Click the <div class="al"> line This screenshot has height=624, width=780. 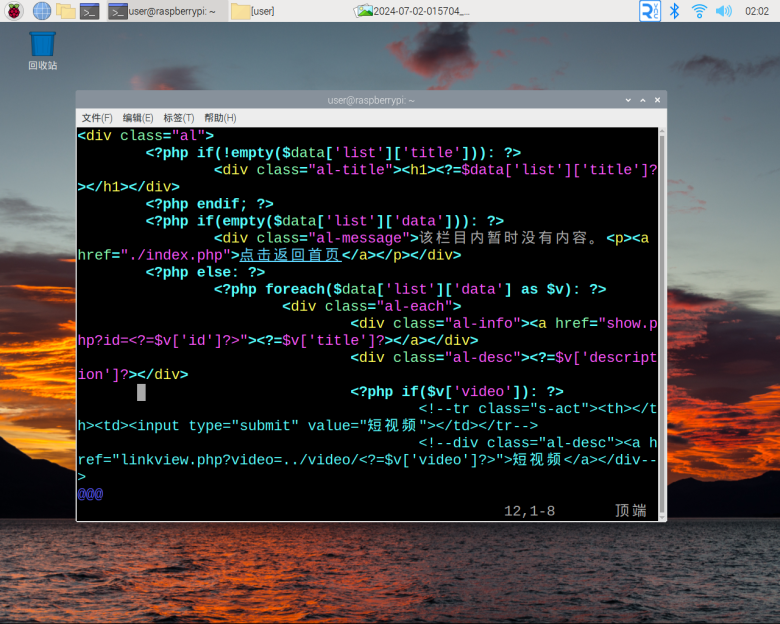(146, 135)
